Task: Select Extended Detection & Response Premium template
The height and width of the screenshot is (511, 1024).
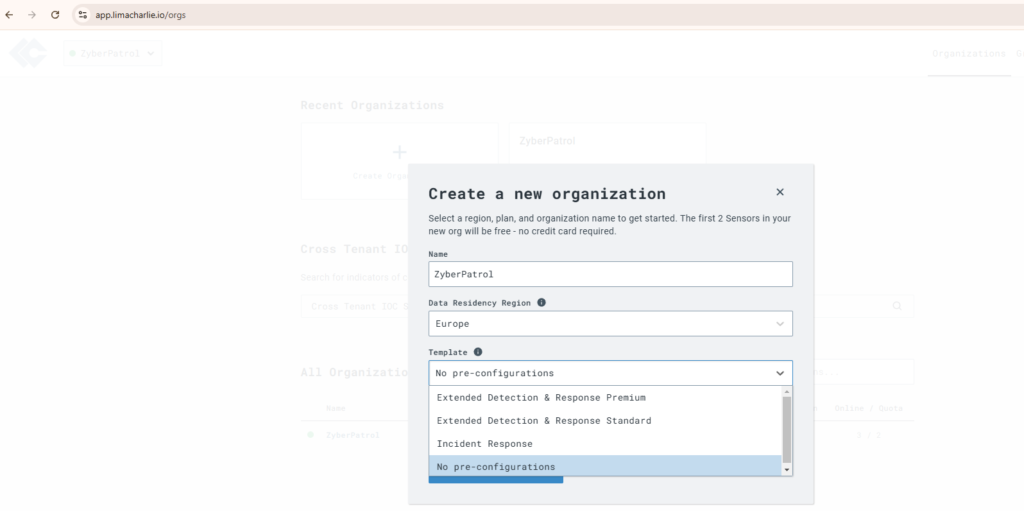Action: click(605, 397)
